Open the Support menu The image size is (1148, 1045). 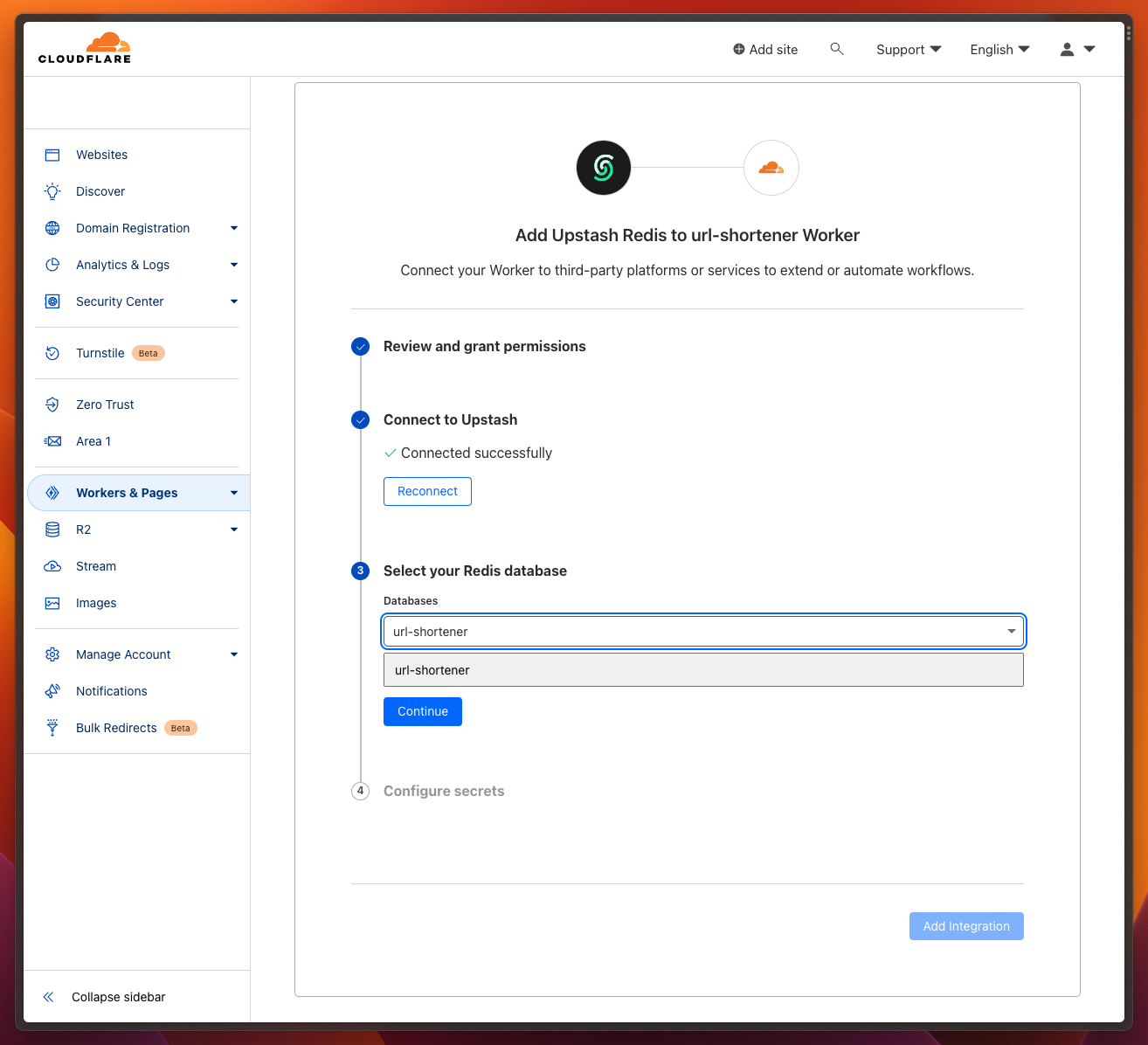pyautogui.click(x=908, y=49)
